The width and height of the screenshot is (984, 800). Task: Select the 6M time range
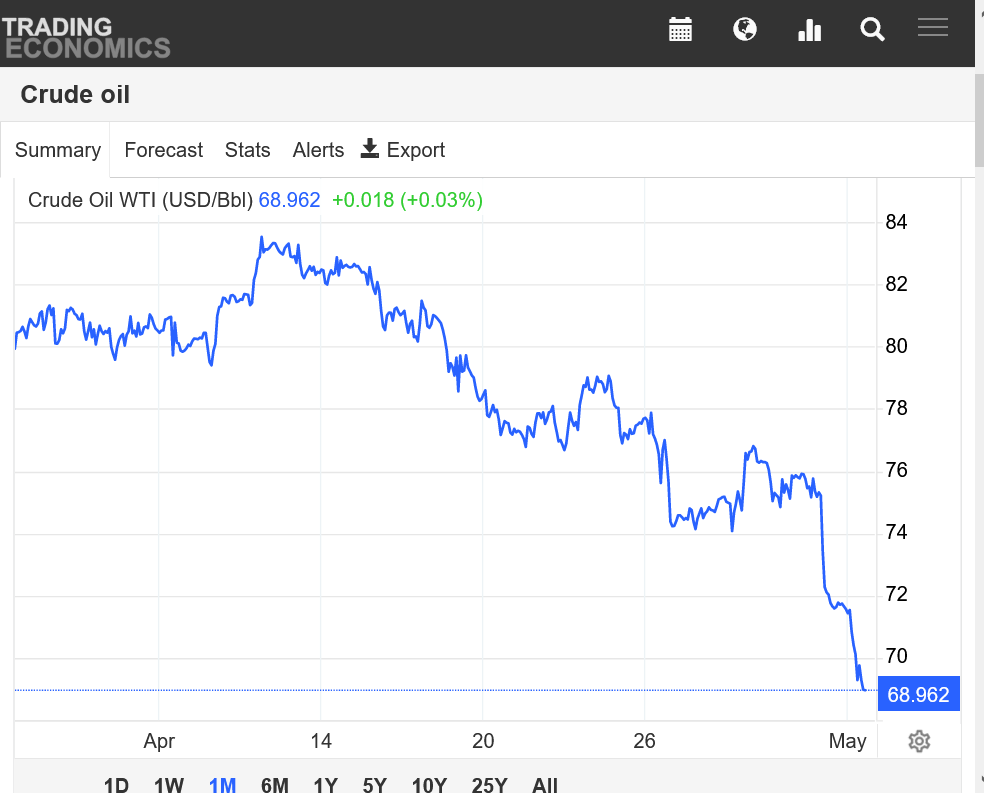(275, 785)
